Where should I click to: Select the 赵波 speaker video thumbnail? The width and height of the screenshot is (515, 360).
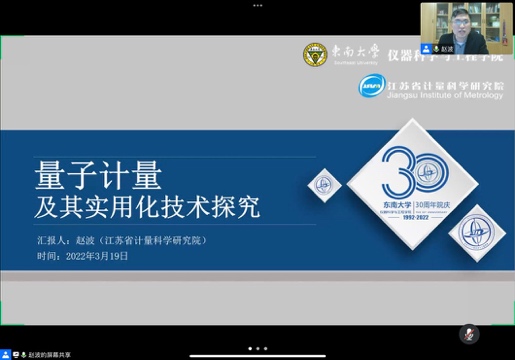pyautogui.click(x=466, y=28)
